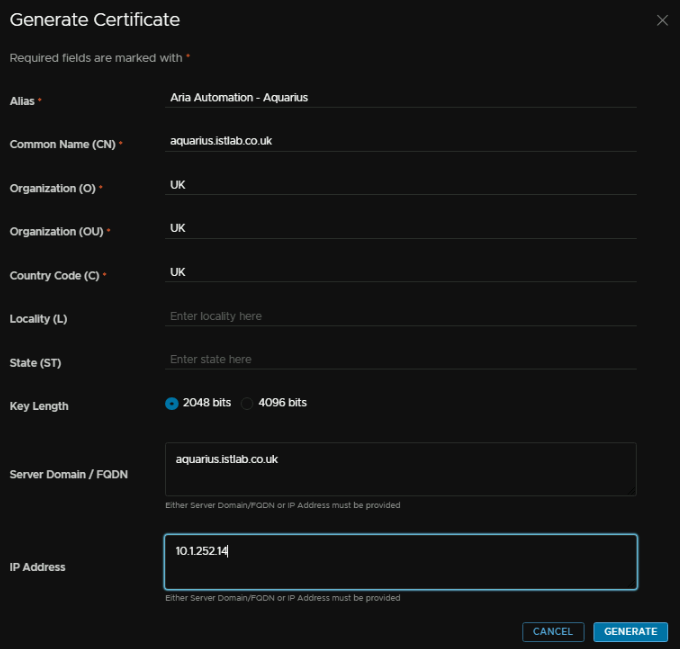
Task: Click the Organization (O) label
Action: coord(52,189)
